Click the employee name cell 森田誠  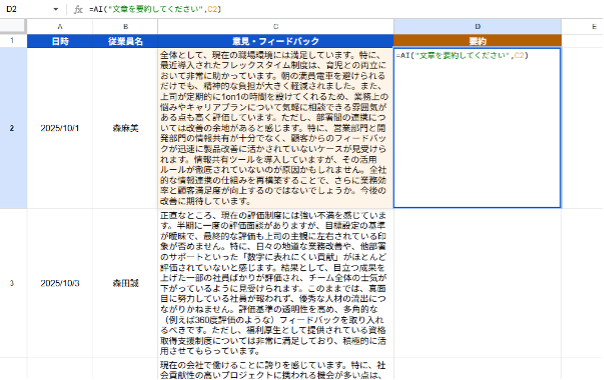click(125, 283)
